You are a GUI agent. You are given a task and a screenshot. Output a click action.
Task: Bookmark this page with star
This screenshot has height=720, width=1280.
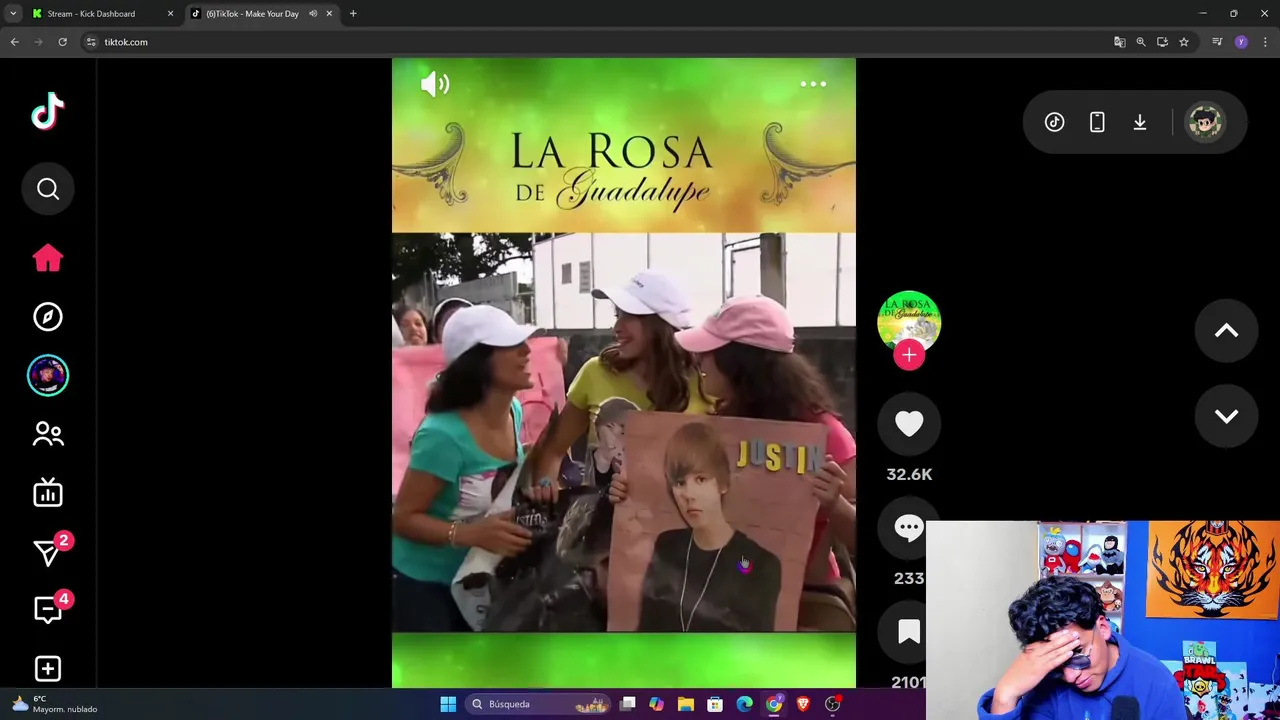point(1184,42)
